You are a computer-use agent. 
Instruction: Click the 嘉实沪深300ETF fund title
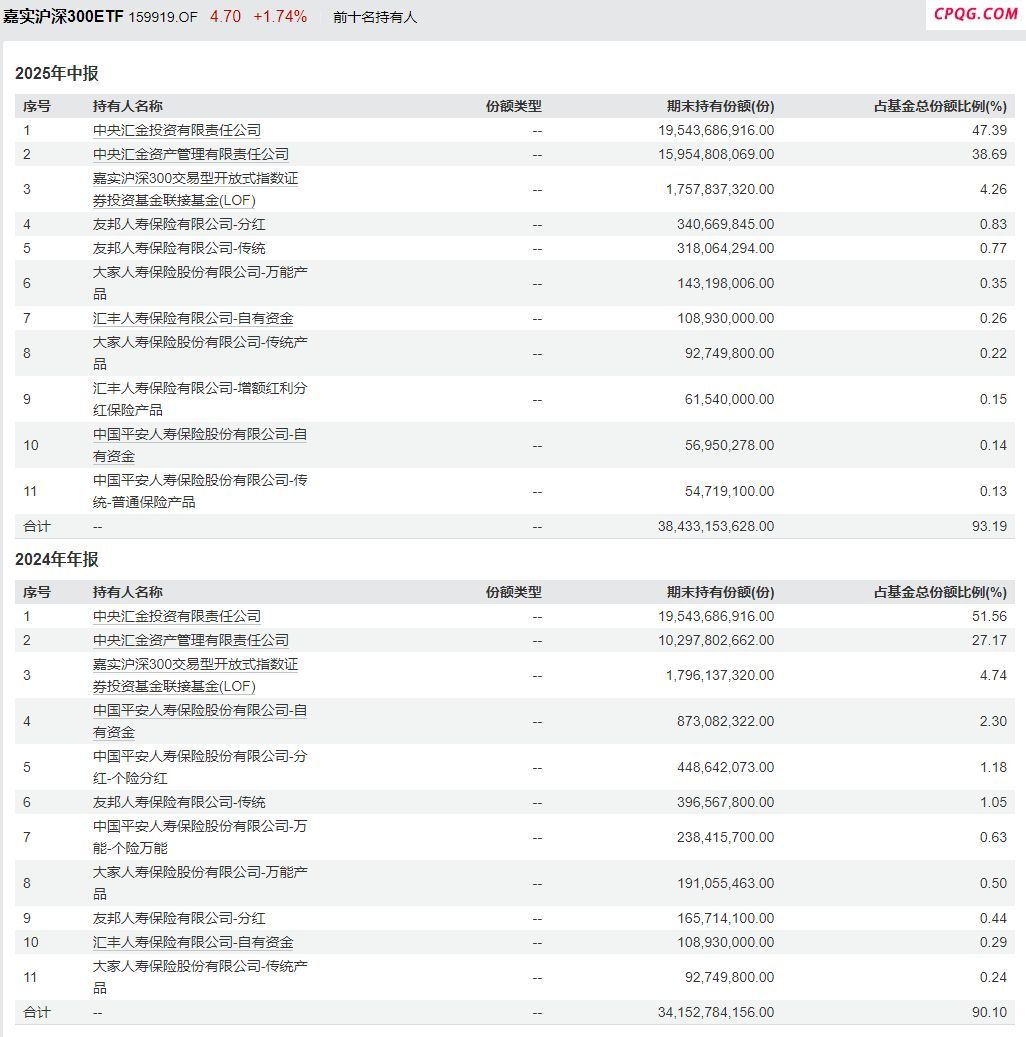[63, 17]
